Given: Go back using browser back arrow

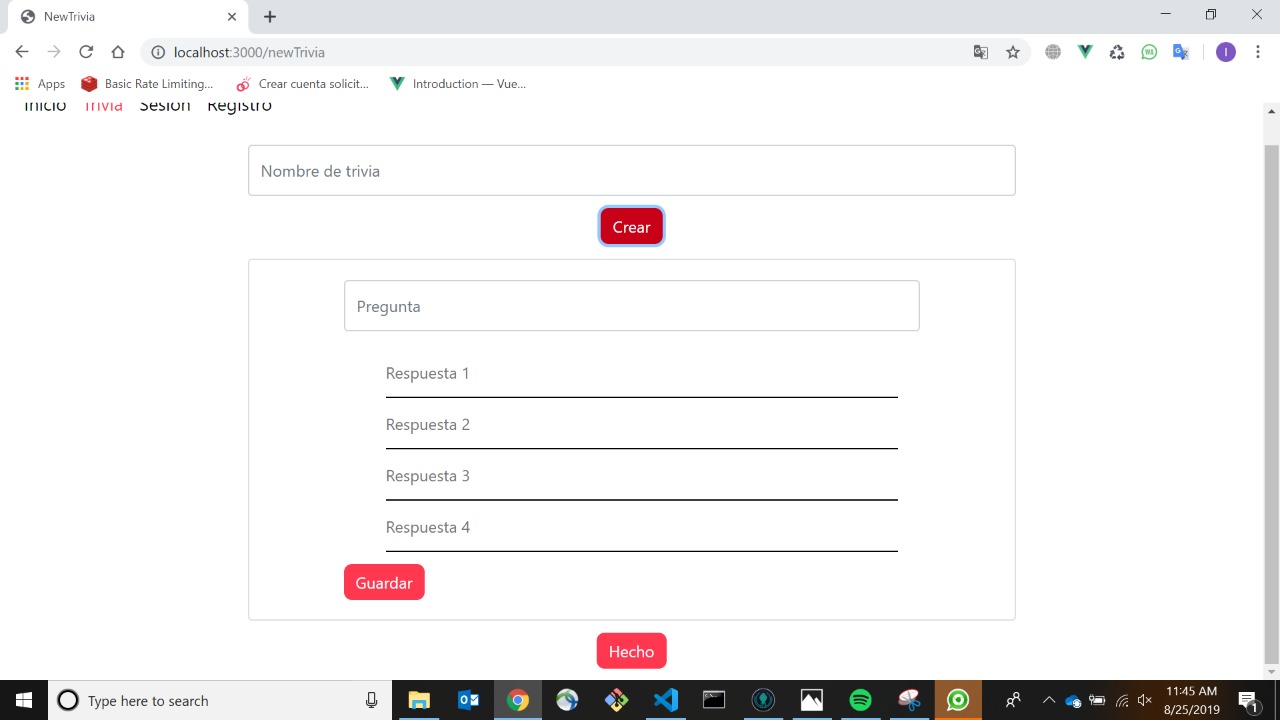Looking at the screenshot, I should [x=22, y=52].
